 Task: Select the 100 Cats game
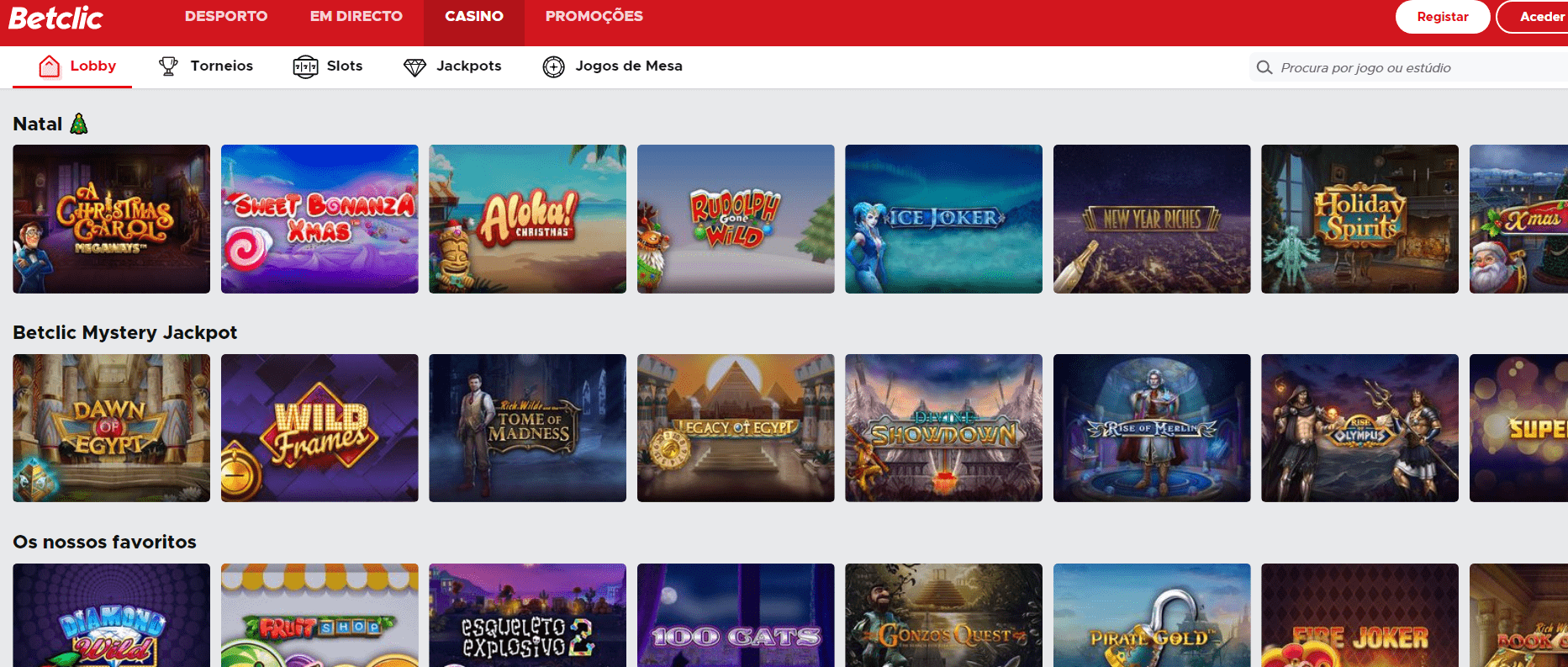pos(736,615)
